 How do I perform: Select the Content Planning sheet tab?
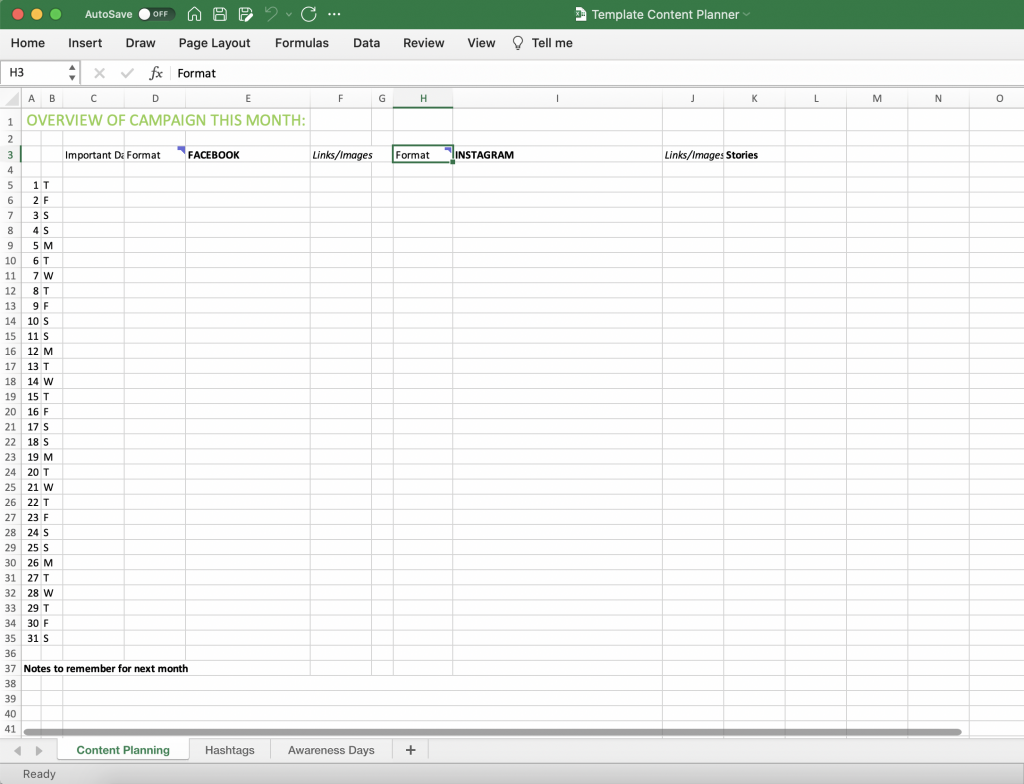coord(123,750)
